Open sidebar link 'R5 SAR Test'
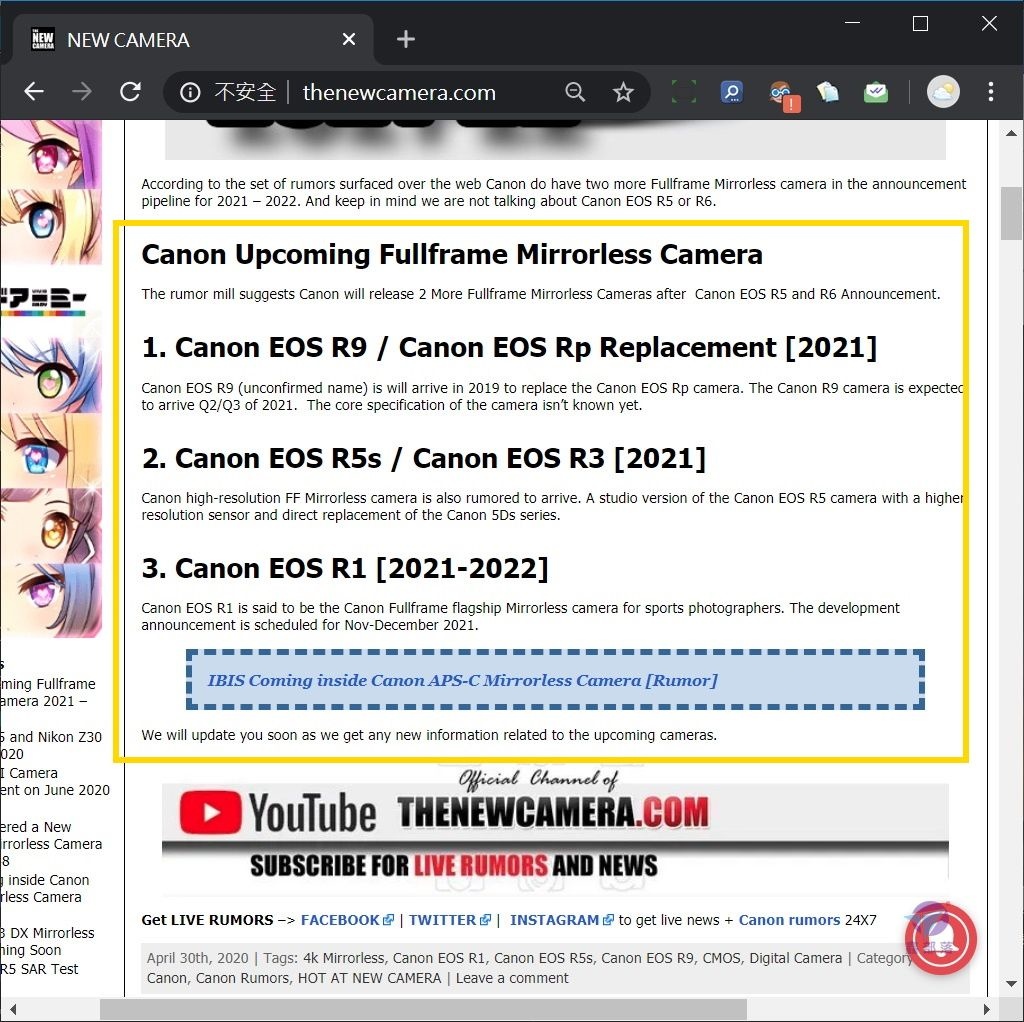1024x1022 pixels. [39, 969]
